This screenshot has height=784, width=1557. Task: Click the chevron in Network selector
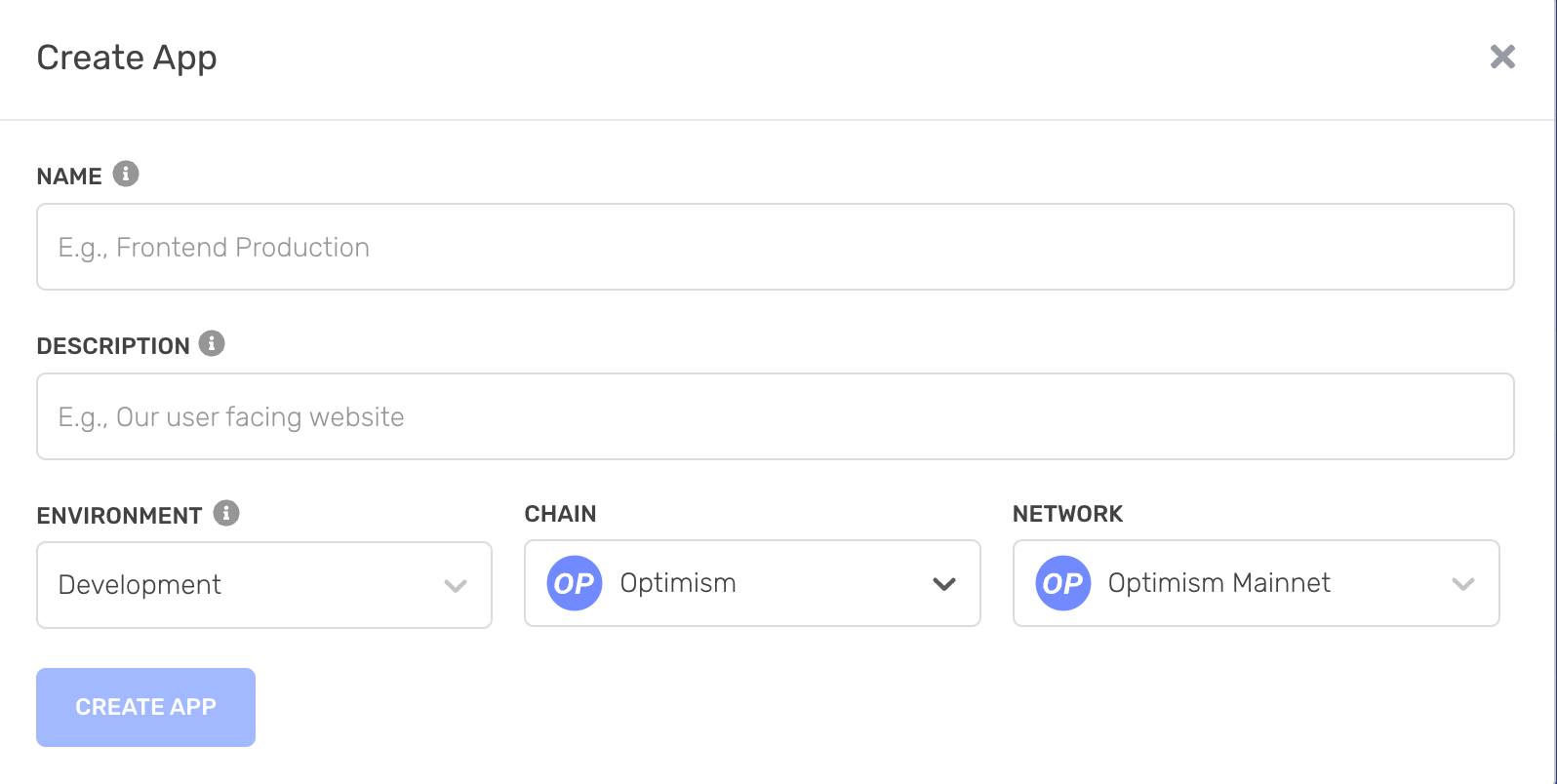click(x=1462, y=584)
